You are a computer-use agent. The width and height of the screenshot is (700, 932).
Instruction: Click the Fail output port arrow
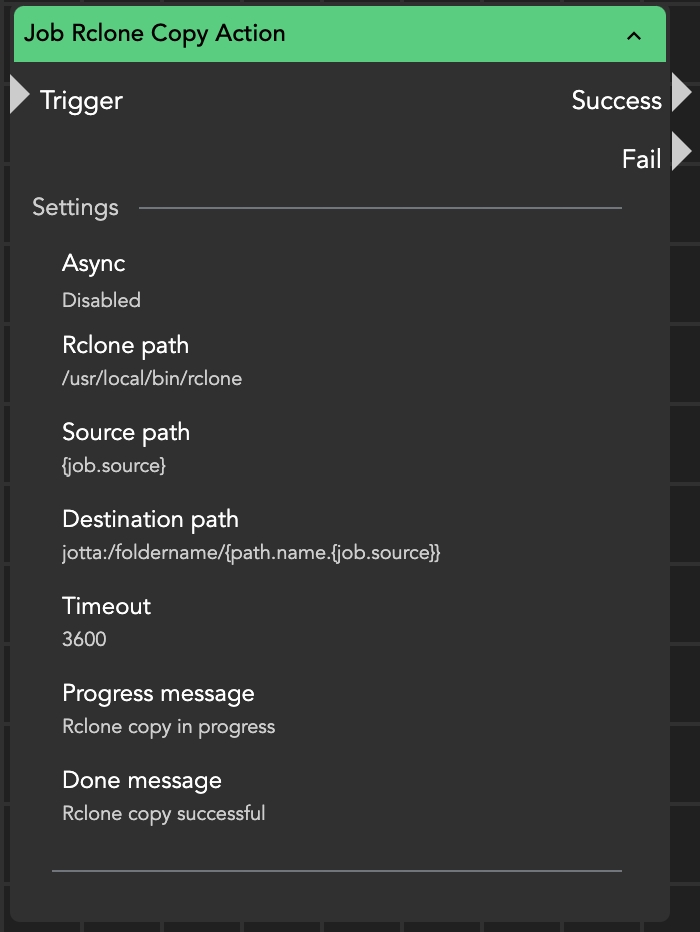click(x=681, y=152)
